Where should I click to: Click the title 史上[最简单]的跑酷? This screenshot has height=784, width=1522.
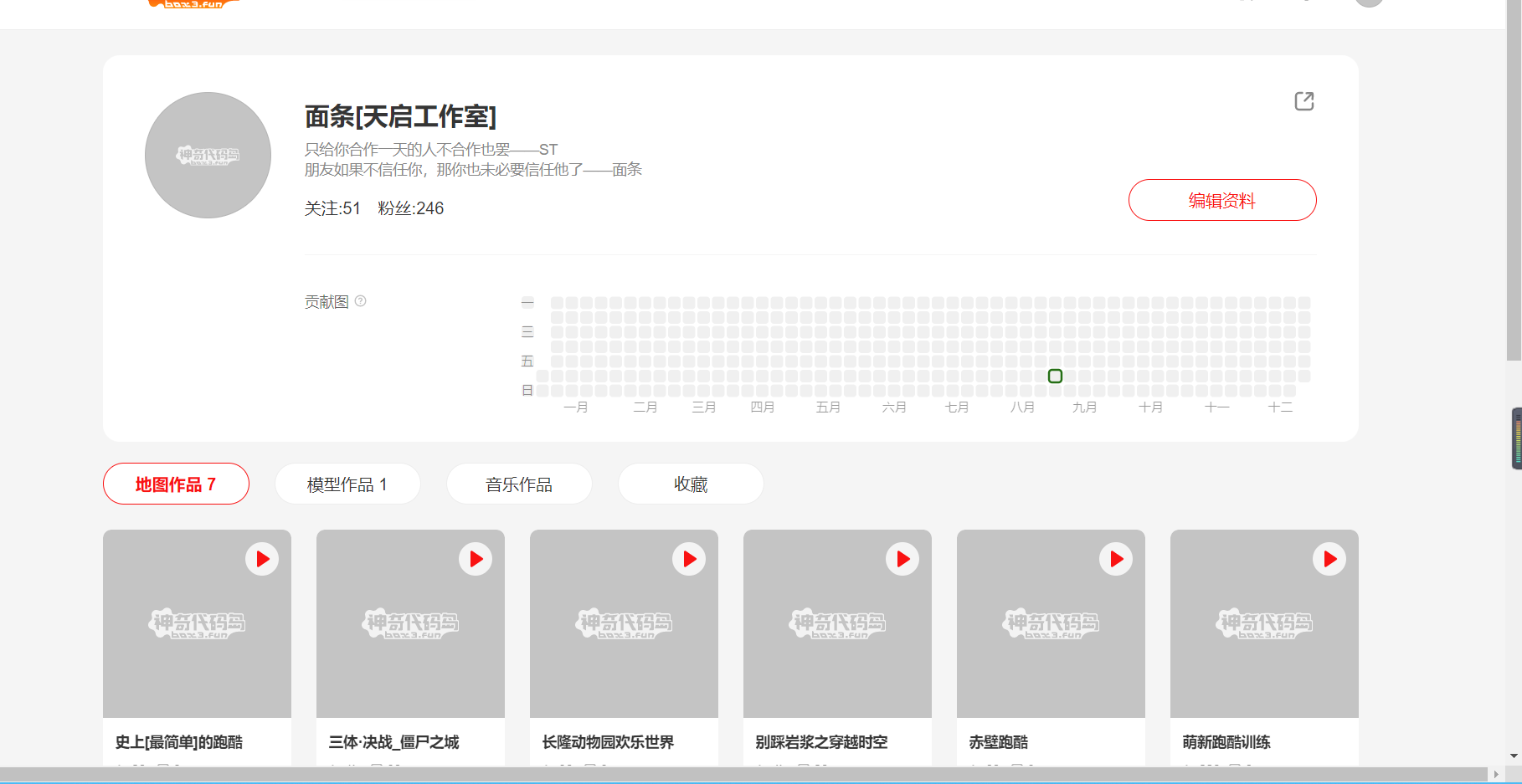tap(179, 742)
